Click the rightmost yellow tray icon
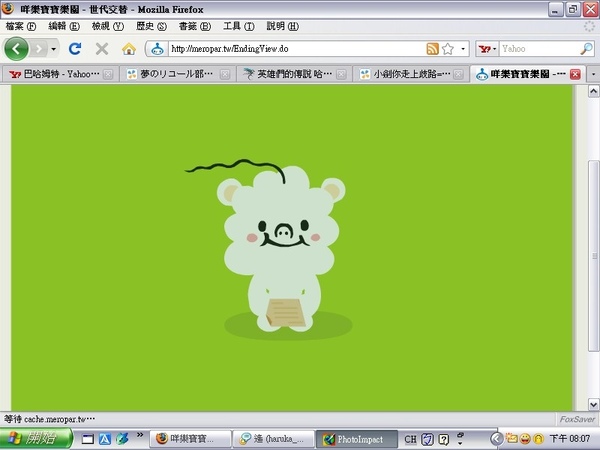 539,439
